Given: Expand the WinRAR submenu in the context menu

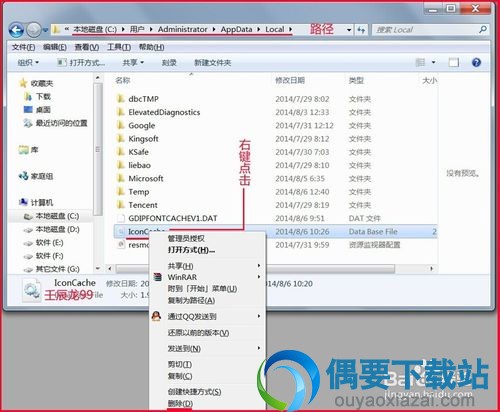Looking at the screenshot, I should click(182, 277).
